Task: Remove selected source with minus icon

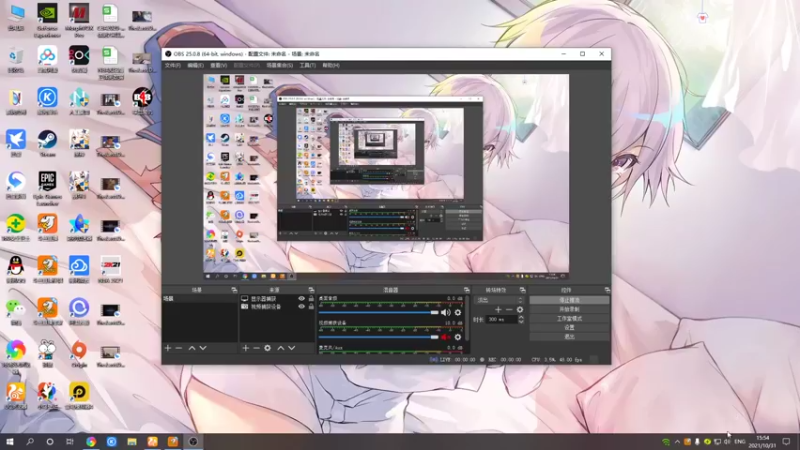Action: pyautogui.click(x=256, y=348)
